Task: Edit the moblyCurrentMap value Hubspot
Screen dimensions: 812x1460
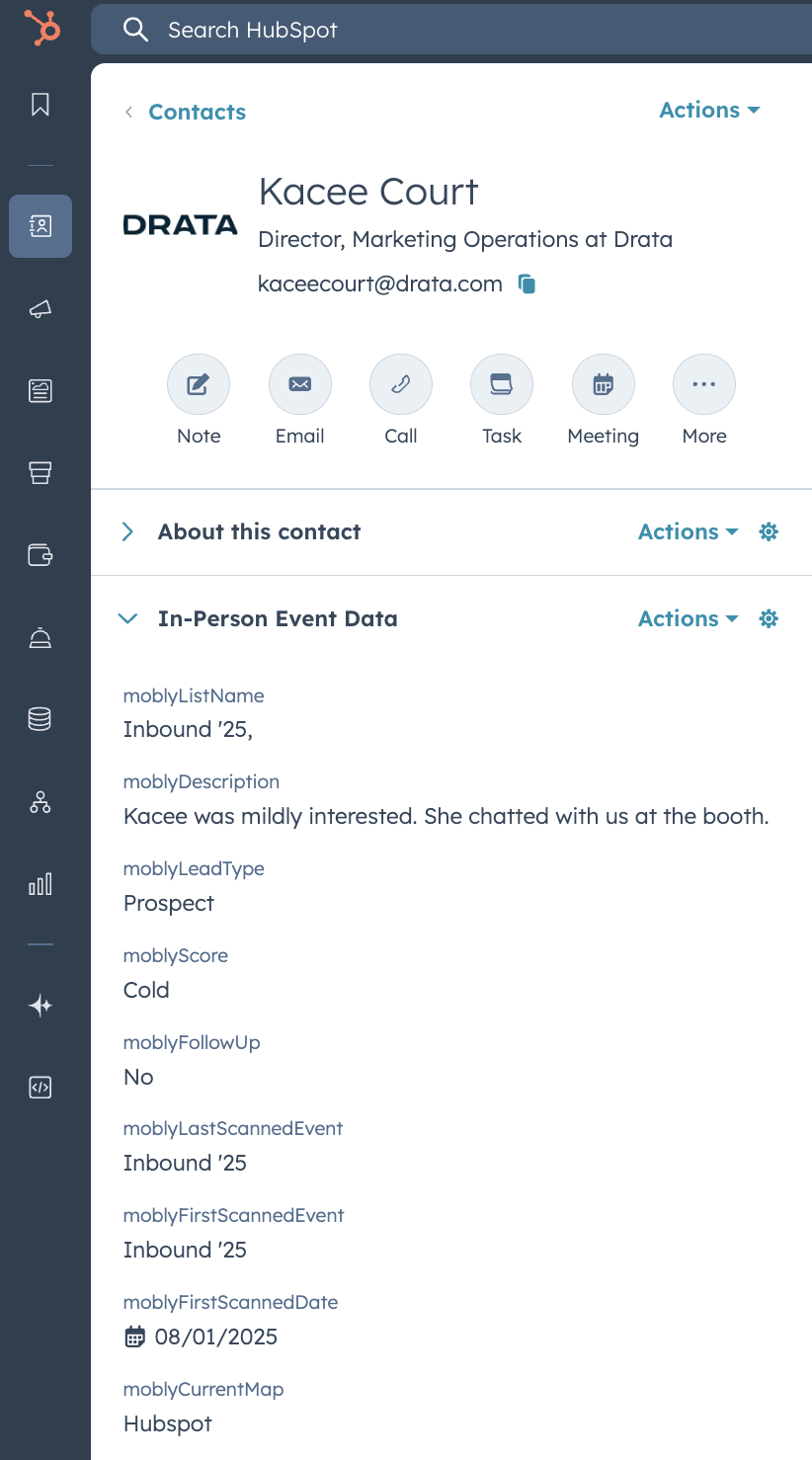Action: tap(168, 1424)
